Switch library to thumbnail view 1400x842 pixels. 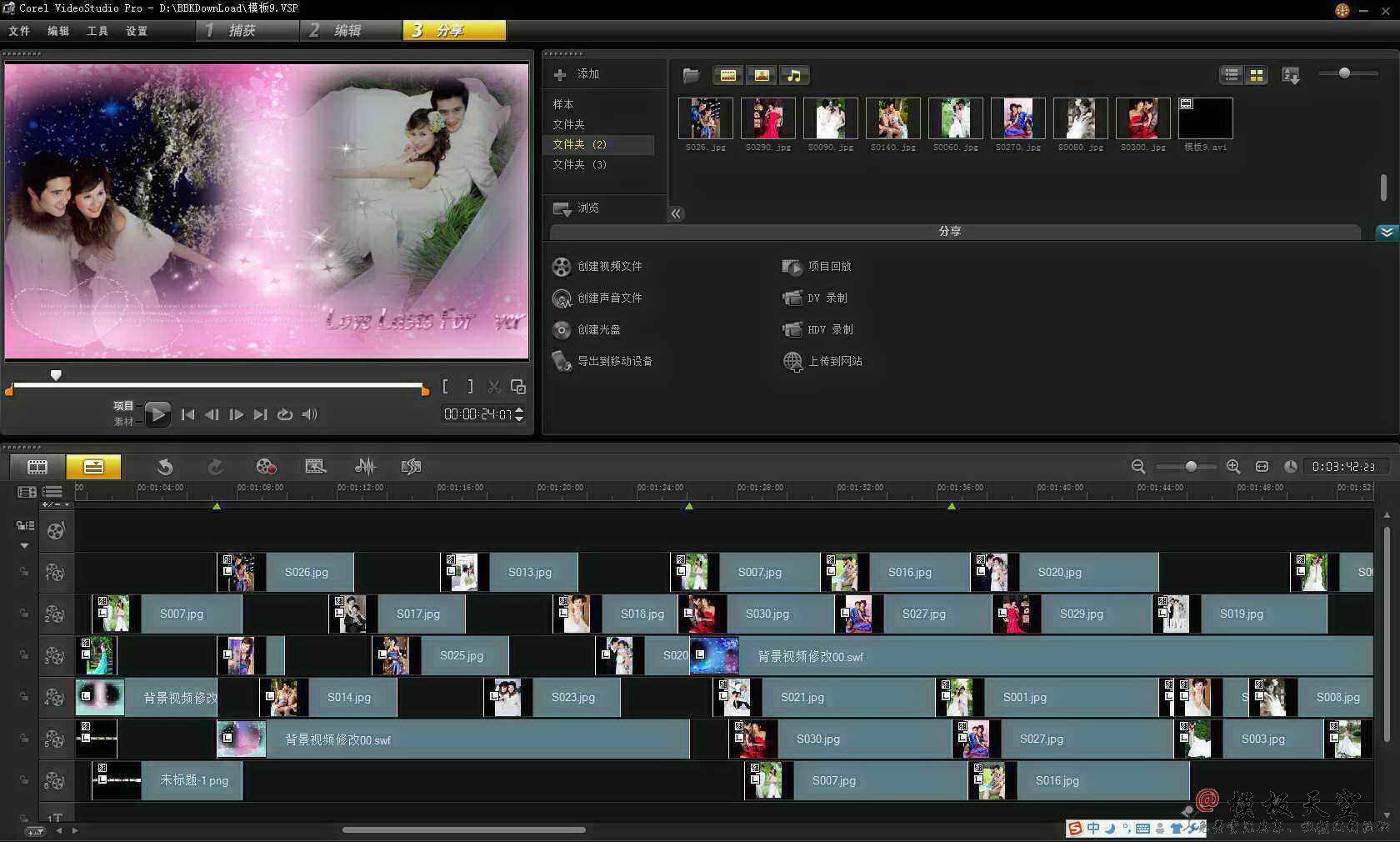pos(1257,75)
